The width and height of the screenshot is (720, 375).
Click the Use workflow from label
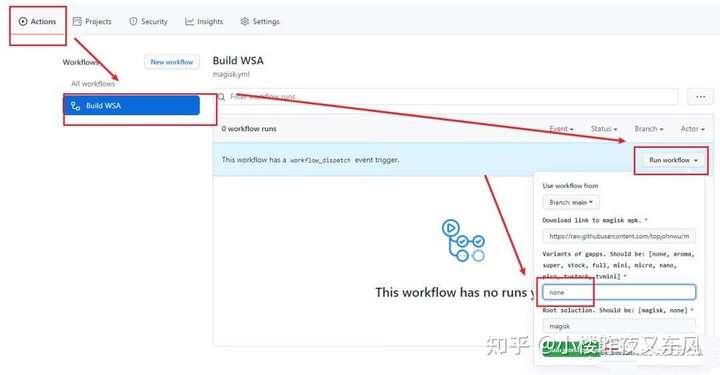(570, 186)
